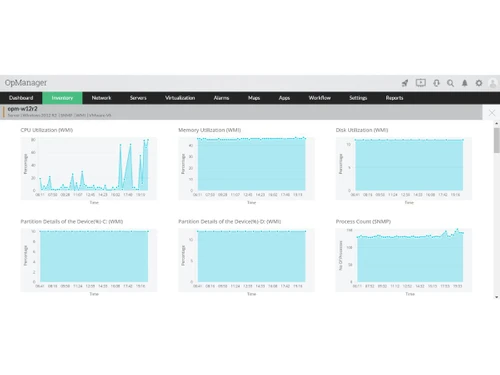Go to the Network tab

(x=101, y=98)
